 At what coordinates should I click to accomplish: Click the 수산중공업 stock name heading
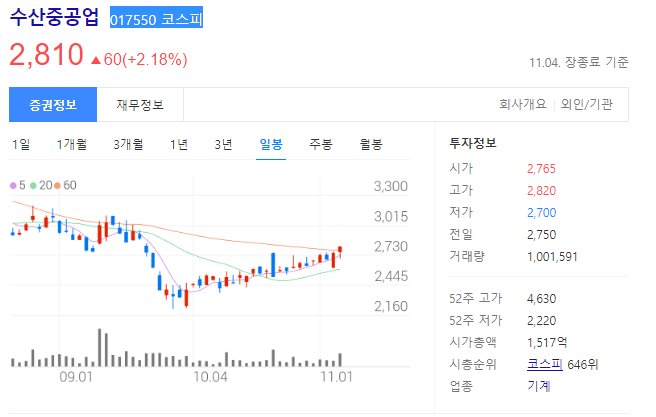point(54,18)
